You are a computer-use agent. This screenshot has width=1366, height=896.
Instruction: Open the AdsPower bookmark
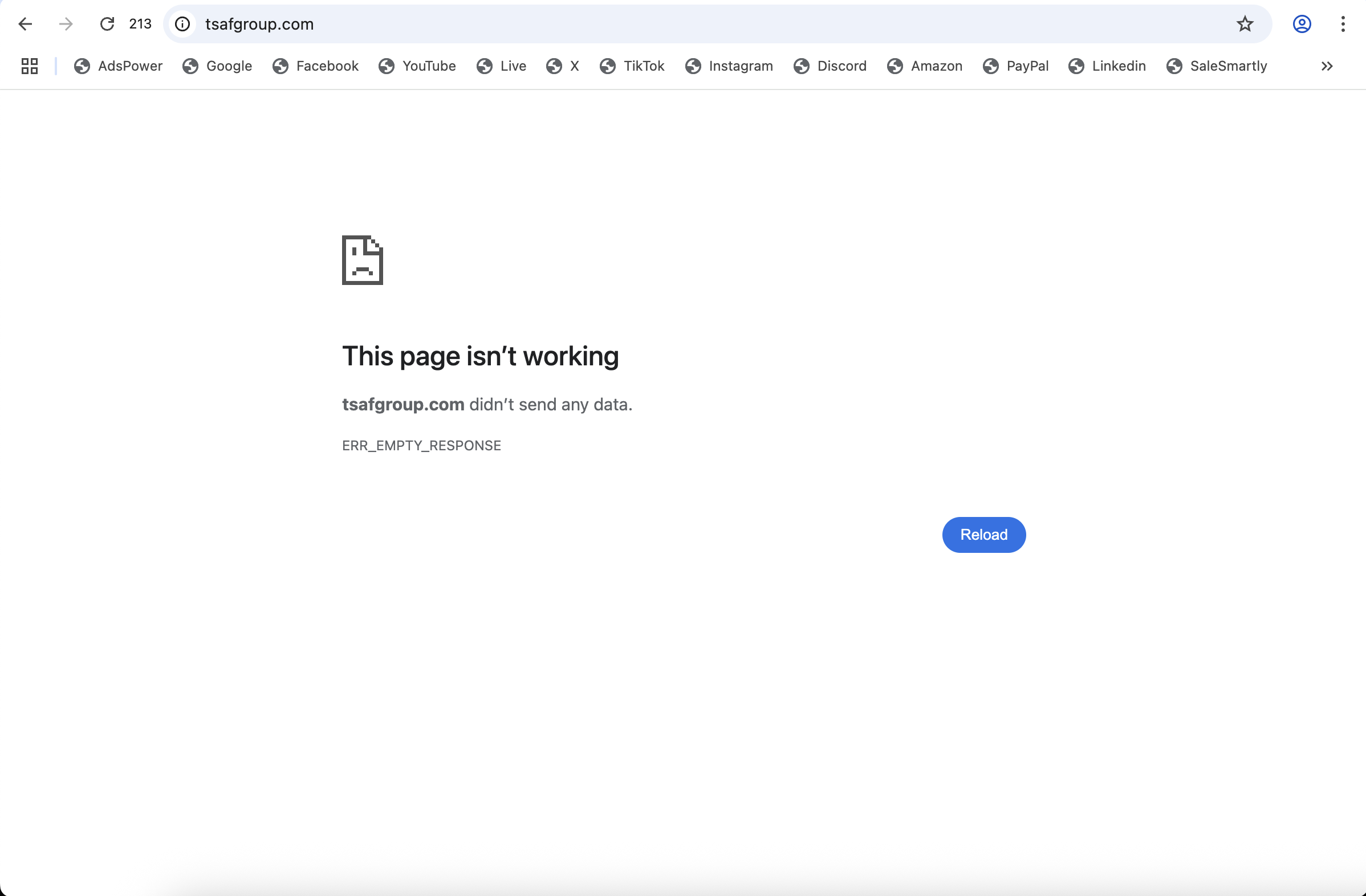tap(118, 66)
